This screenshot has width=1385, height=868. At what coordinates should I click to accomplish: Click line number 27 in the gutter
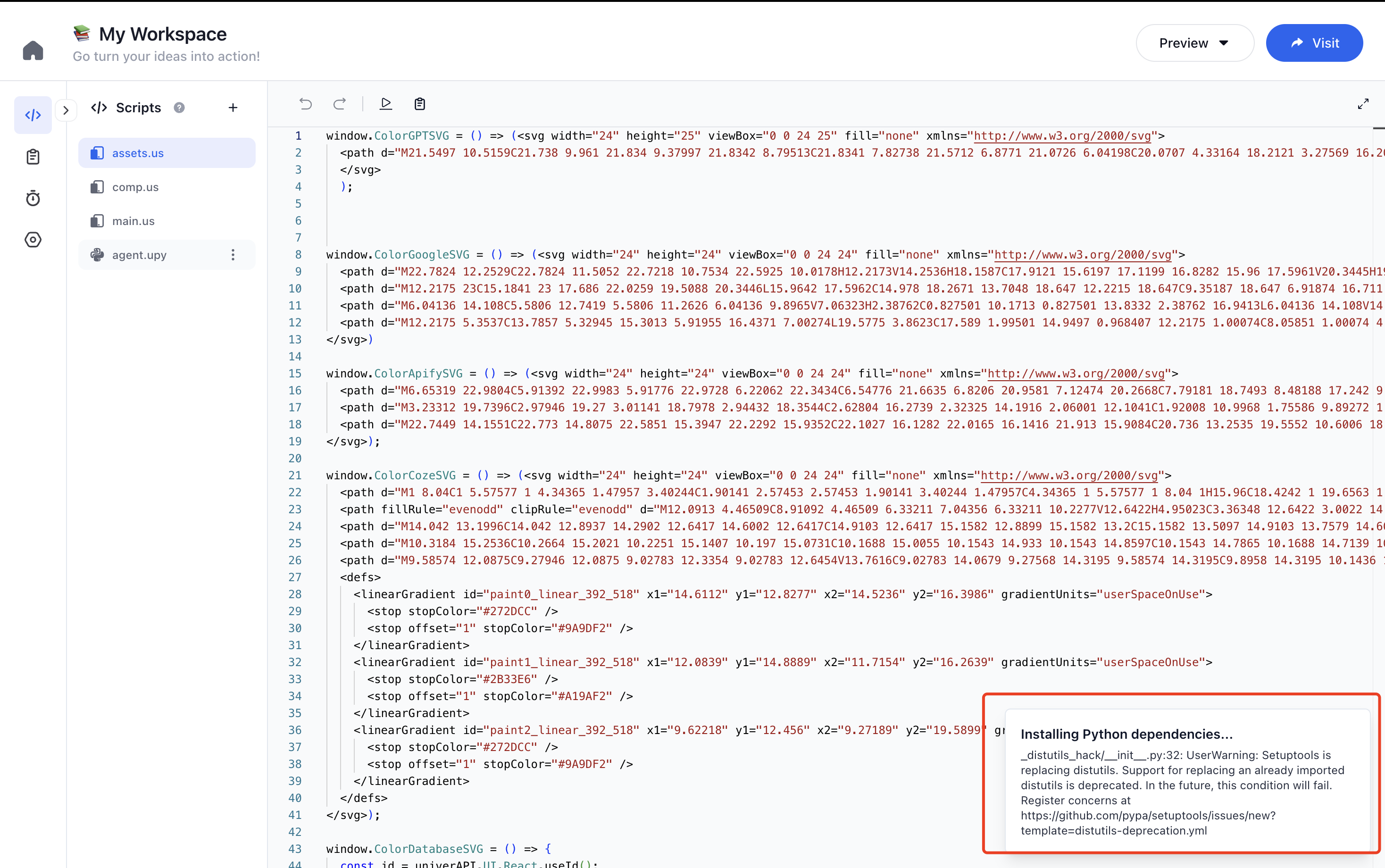click(295, 577)
